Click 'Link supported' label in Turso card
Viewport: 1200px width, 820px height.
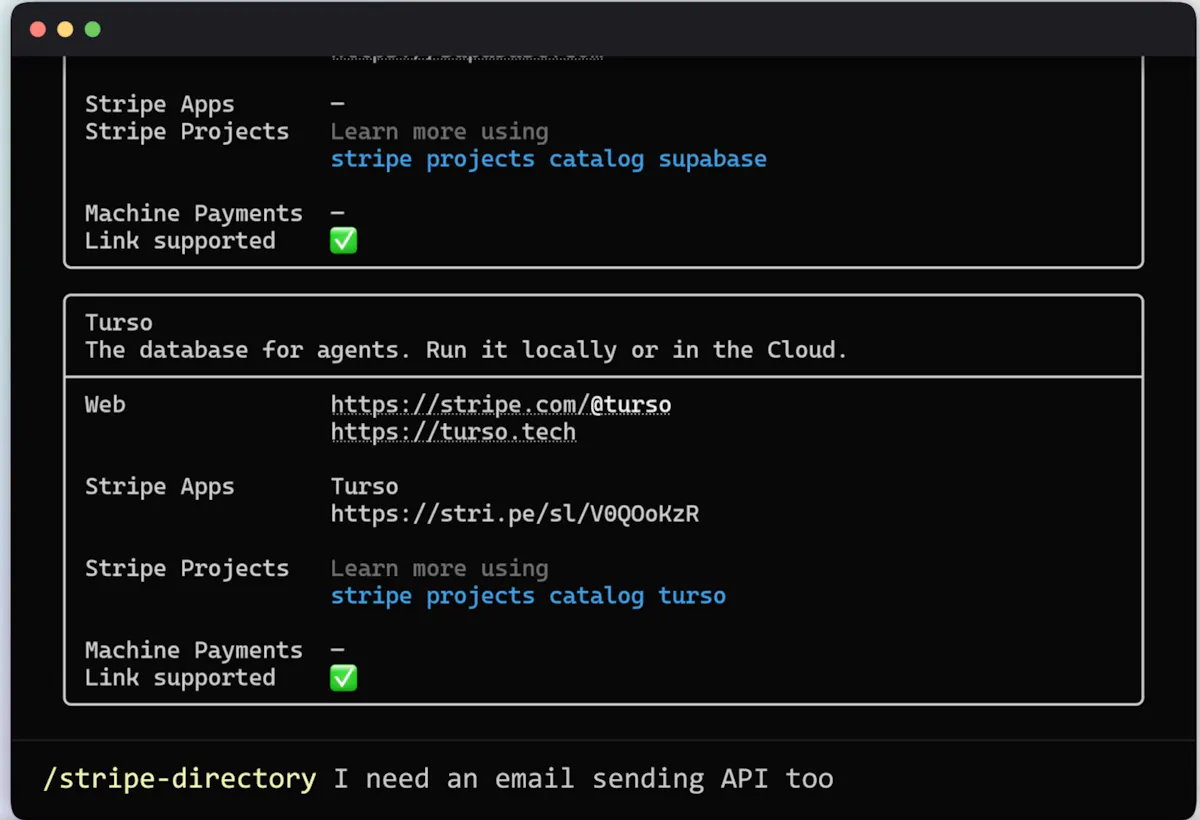point(180,678)
